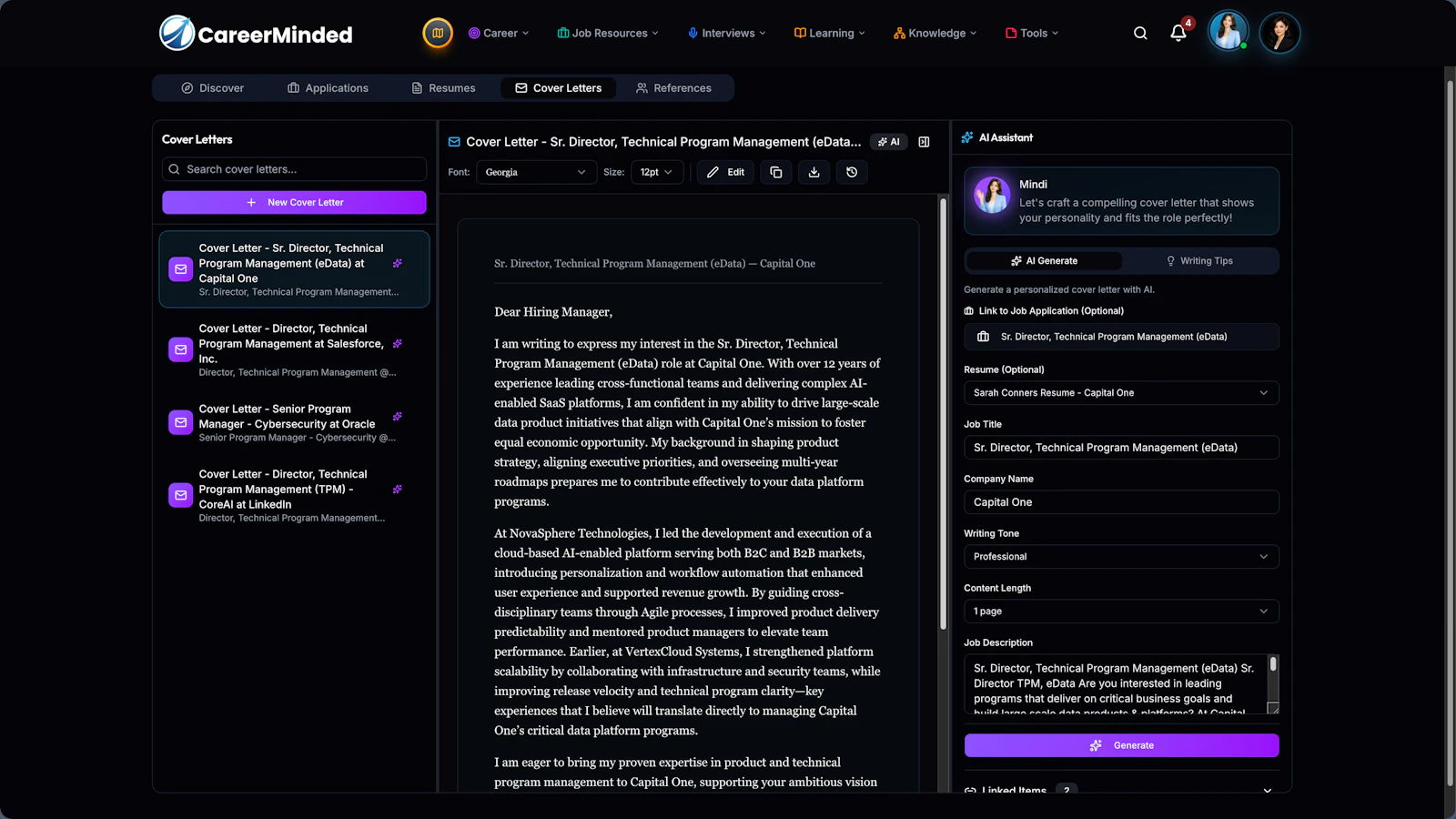Open version history clock icon
This screenshot has height=819, width=1456.
852,172
